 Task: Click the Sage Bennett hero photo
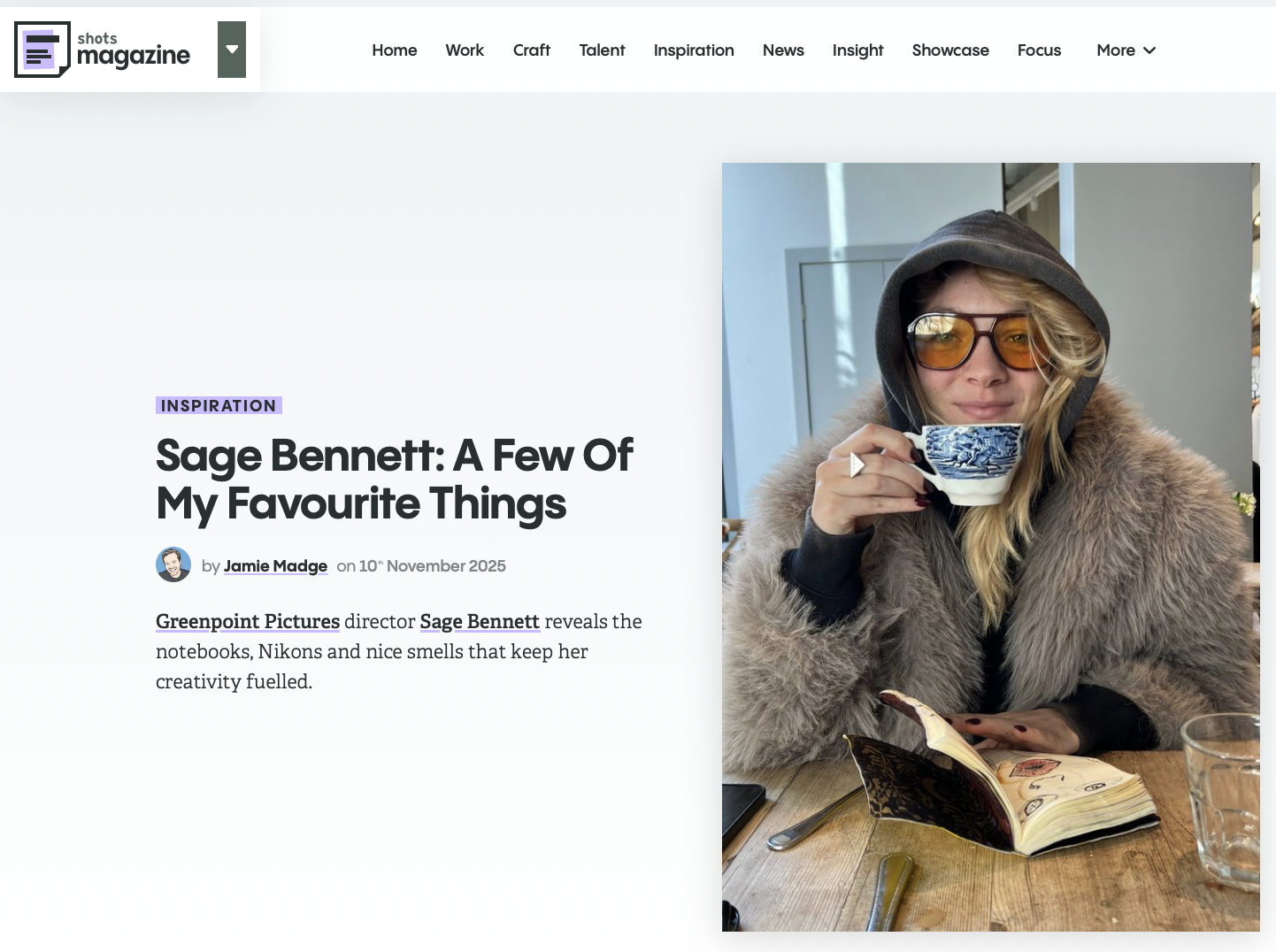tap(991, 547)
